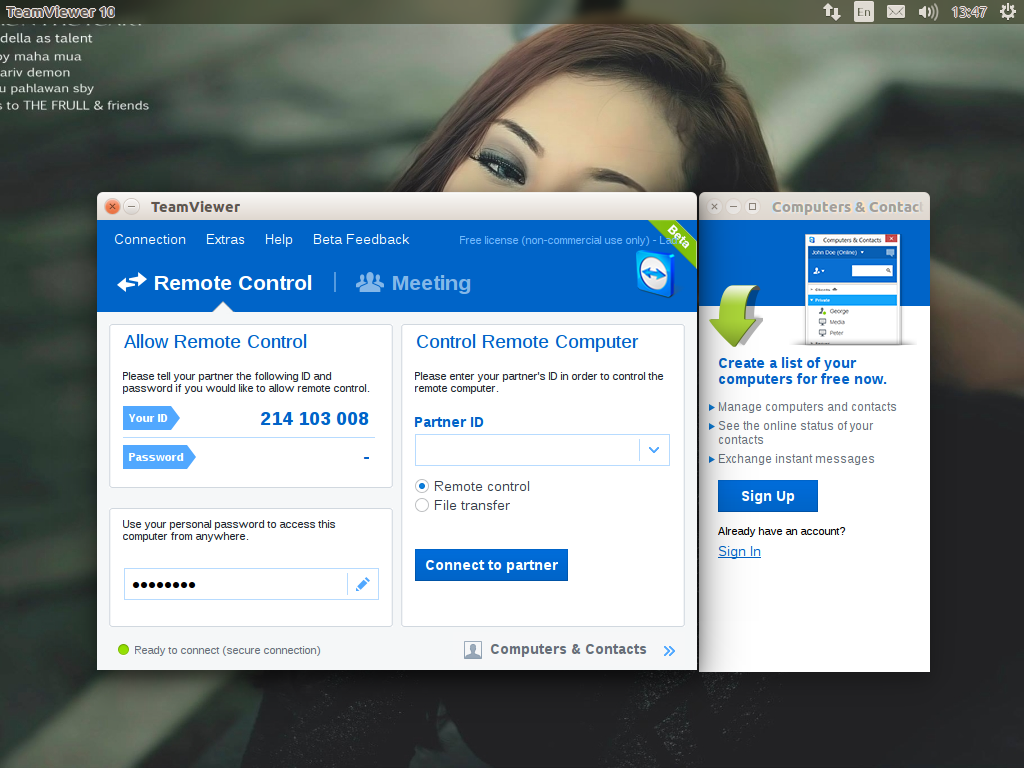Open the mail envelope indicator
1024x768 pixels.
click(895, 12)
